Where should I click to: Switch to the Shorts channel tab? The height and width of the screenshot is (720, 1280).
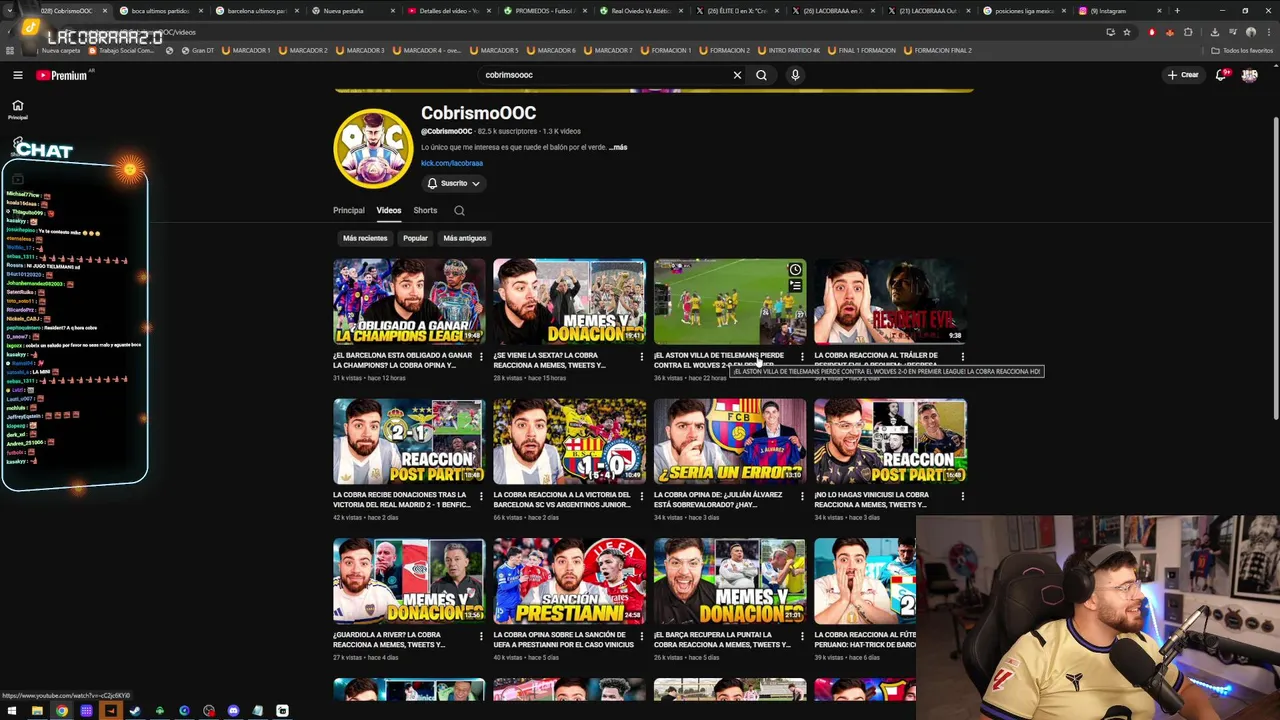(x=425, y=211)
